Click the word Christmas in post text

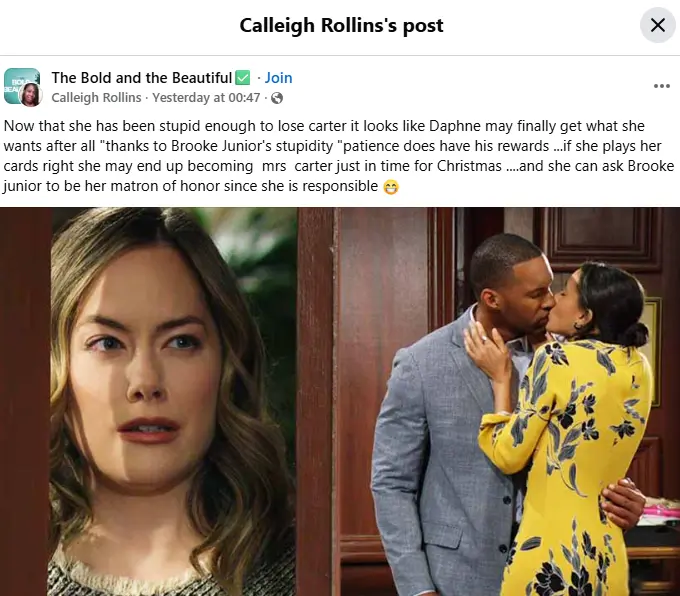[x=469, y=166]
